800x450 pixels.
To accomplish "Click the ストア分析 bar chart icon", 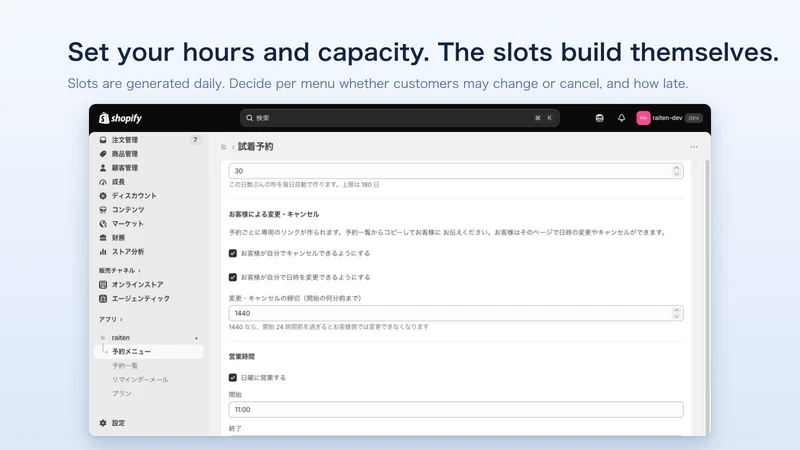I will tap(103, 252).
